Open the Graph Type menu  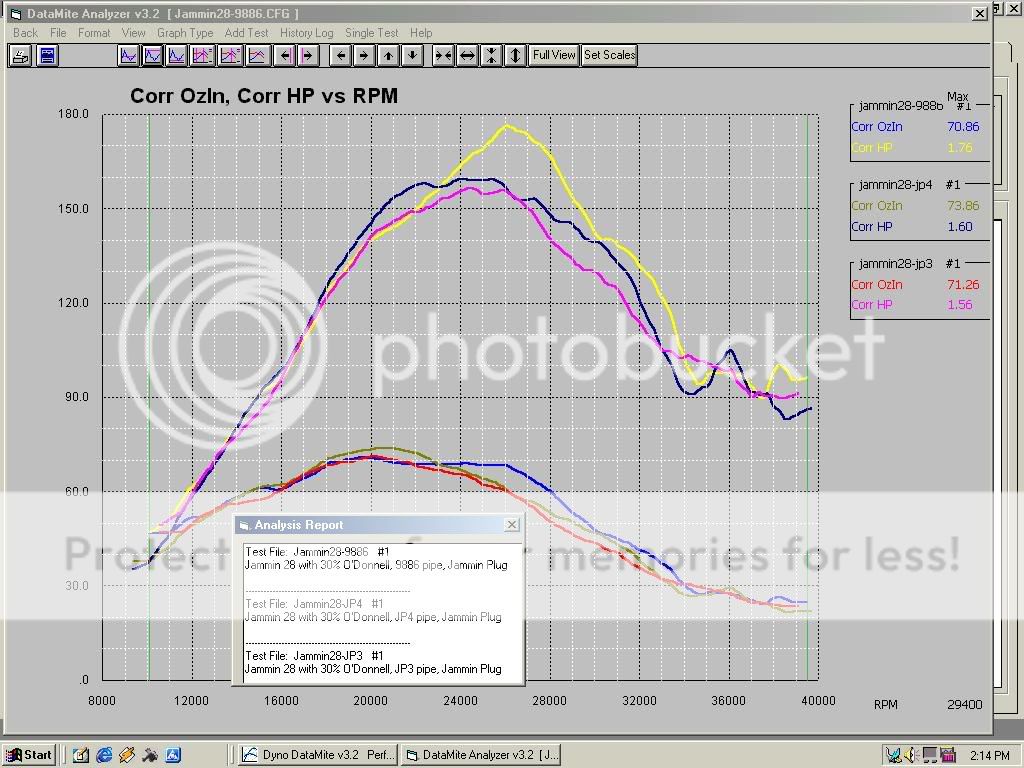185,32
